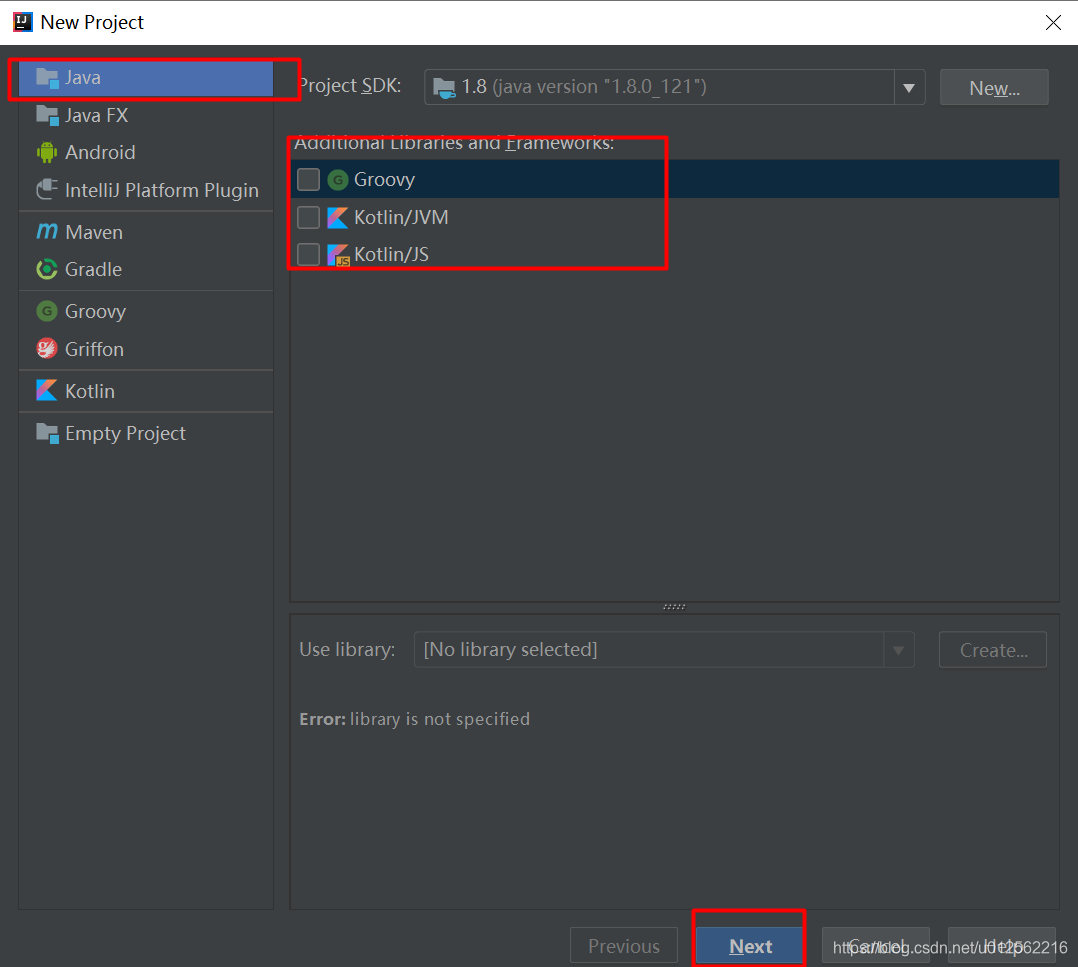Select Android project type
The height and width of the screenshot is (967, 1078).
146,152
